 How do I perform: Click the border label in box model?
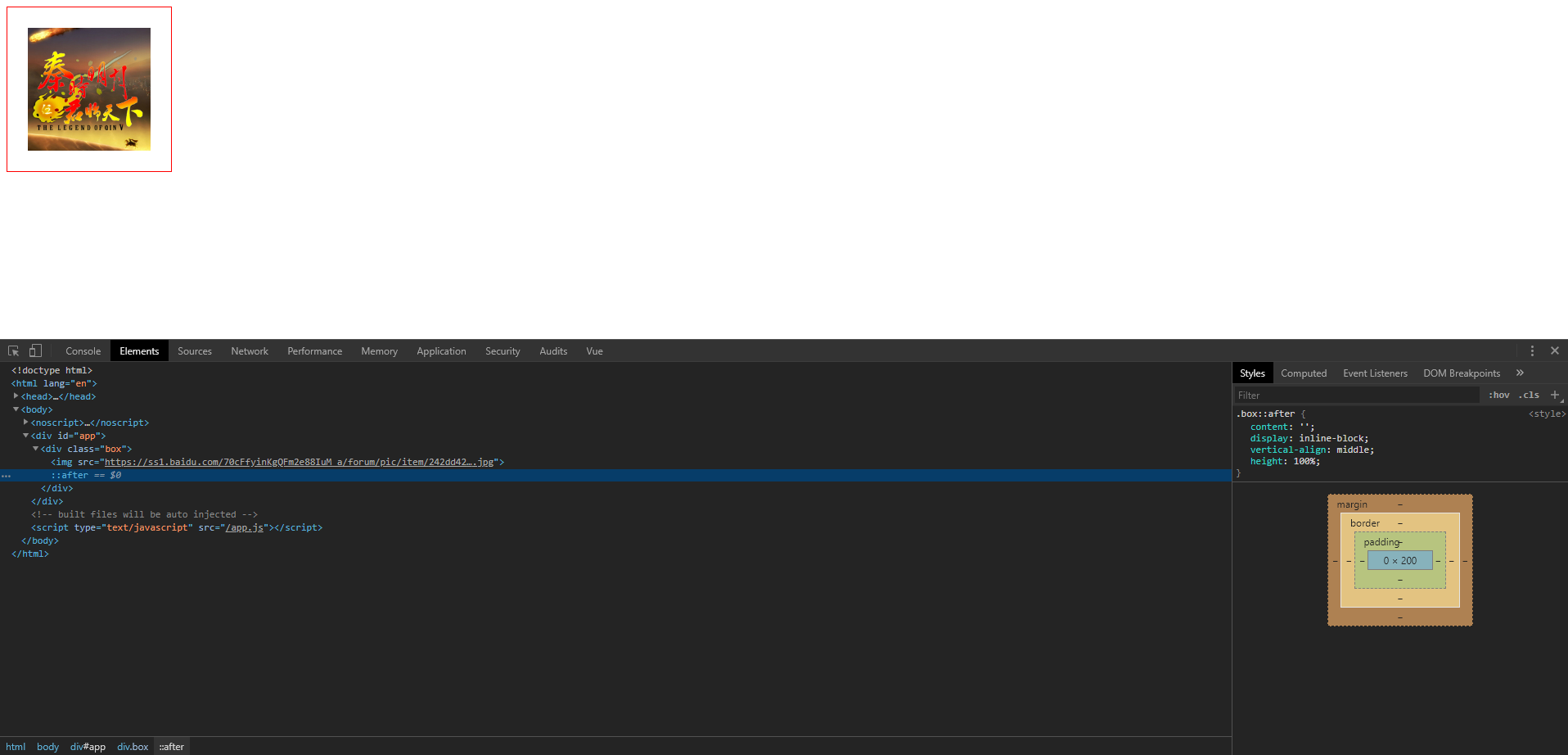point(1364,523)
